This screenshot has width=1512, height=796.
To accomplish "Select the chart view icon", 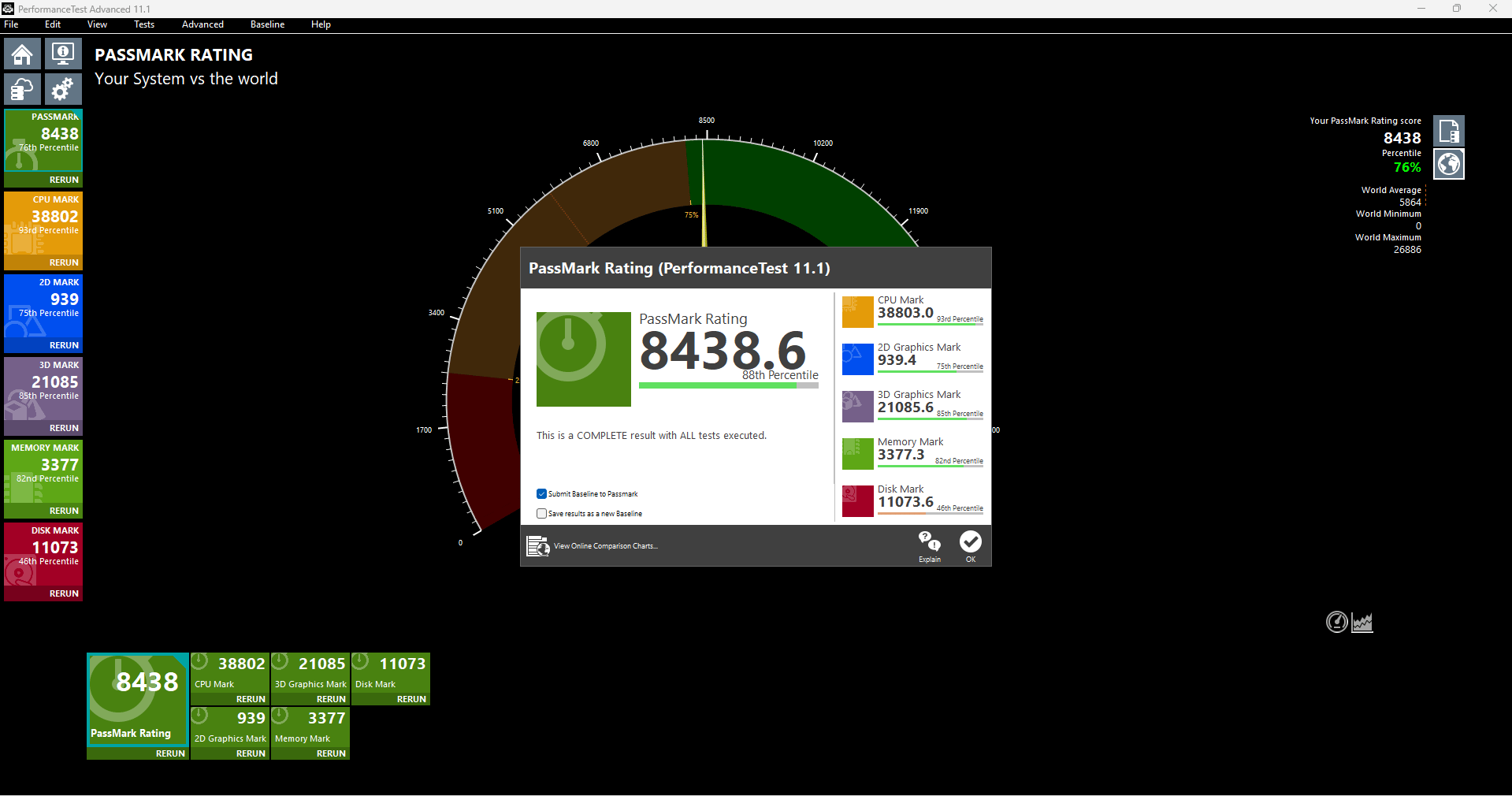I will (x=1362, y=623).
